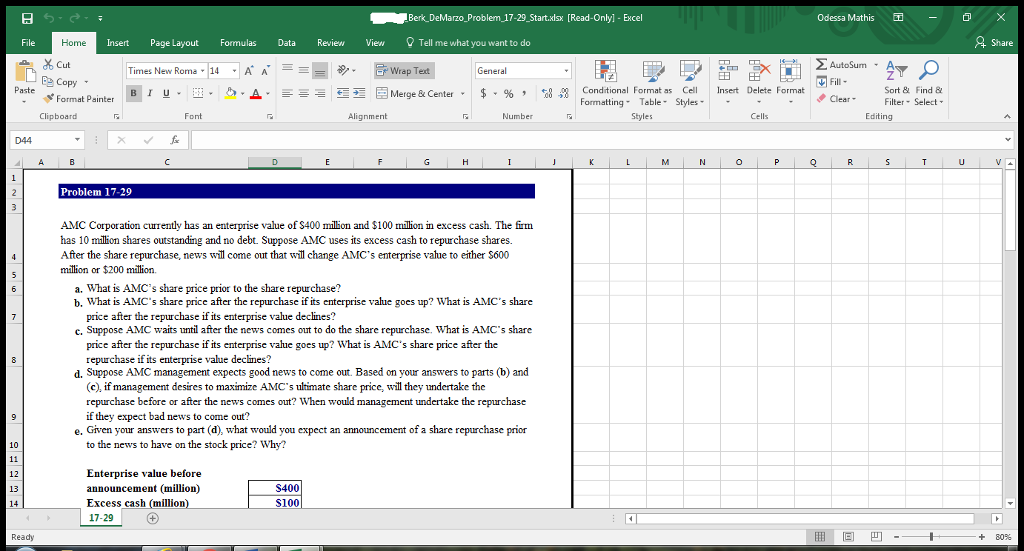Open Sort & Filter menu
The image size is (1024, 551).
(x=897, y=83)
